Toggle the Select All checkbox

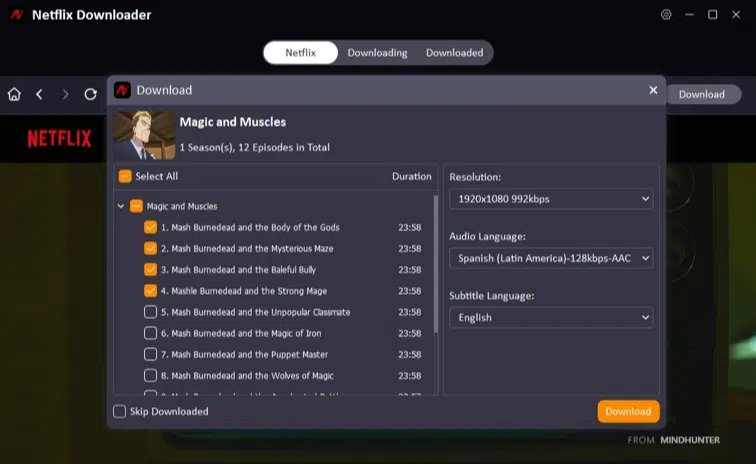125,177
